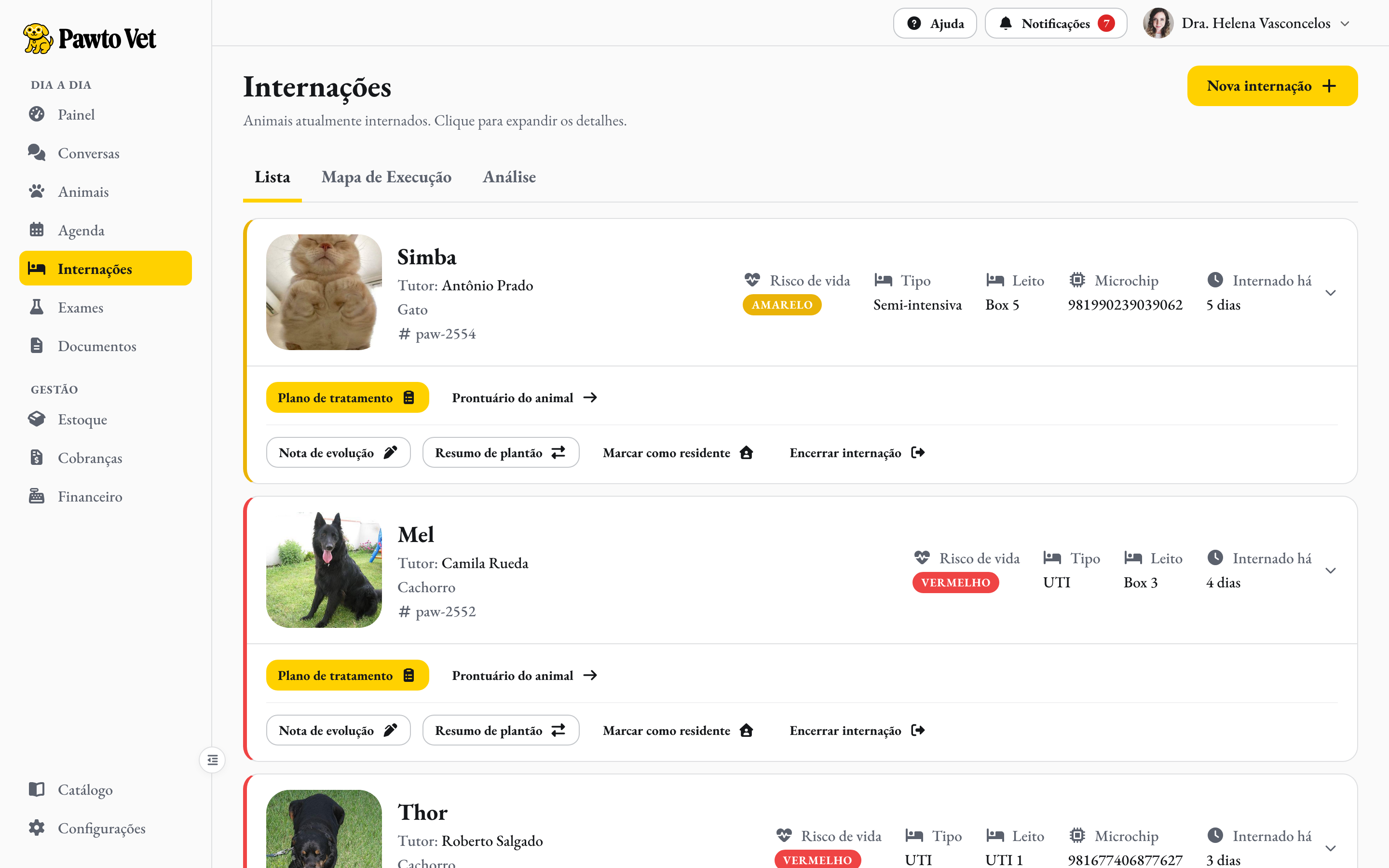This screenshot has width=1389, height=868.
Task: Collapse the sidebar with the toggle icon
Action: pos(212,760)
